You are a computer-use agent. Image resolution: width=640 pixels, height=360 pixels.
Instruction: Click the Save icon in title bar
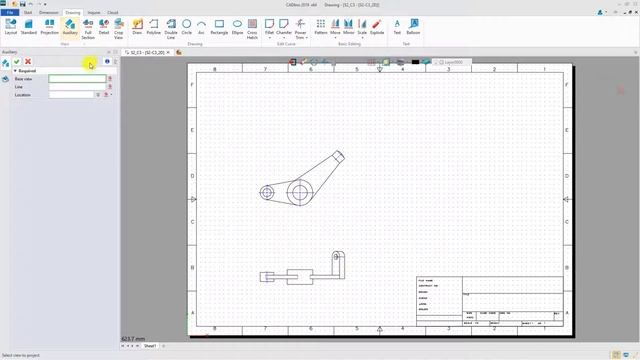click(x=22, y=4)
